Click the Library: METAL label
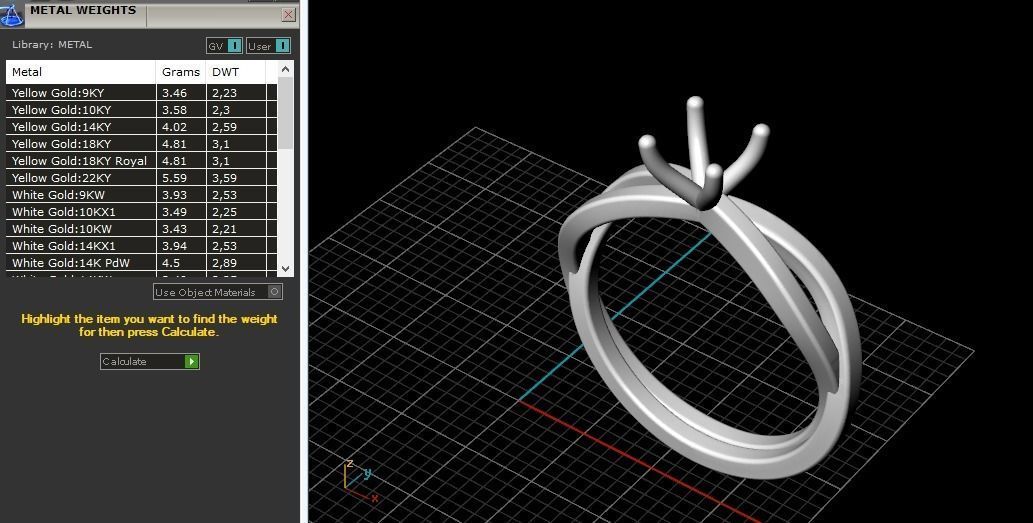This screenshot has width=1033, height=523. (x=52, y=45)
